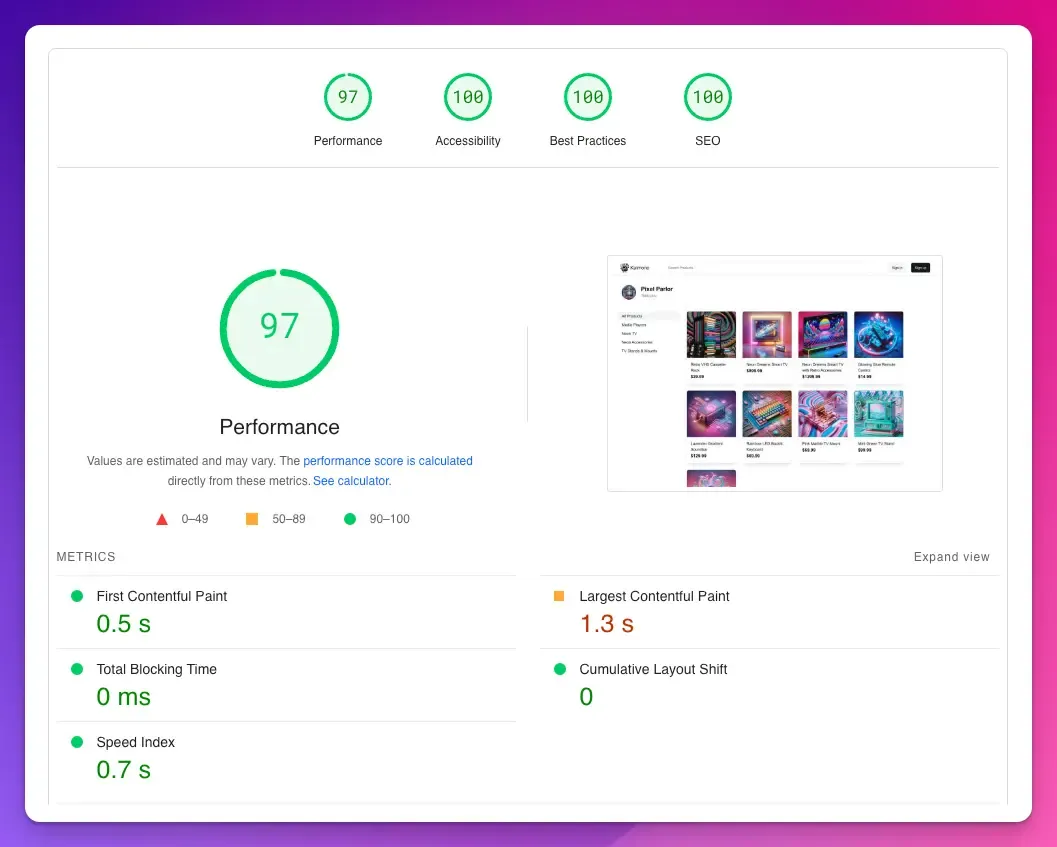Click the SEO gauge showing 100

coord(707,97)
